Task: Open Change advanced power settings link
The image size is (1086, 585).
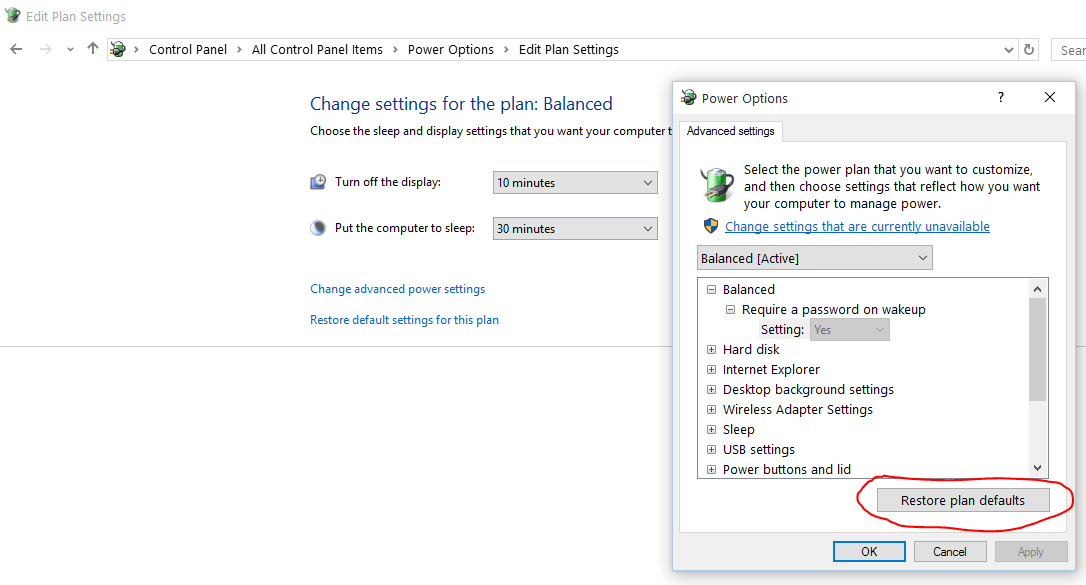Action: [x=397, y=288]
